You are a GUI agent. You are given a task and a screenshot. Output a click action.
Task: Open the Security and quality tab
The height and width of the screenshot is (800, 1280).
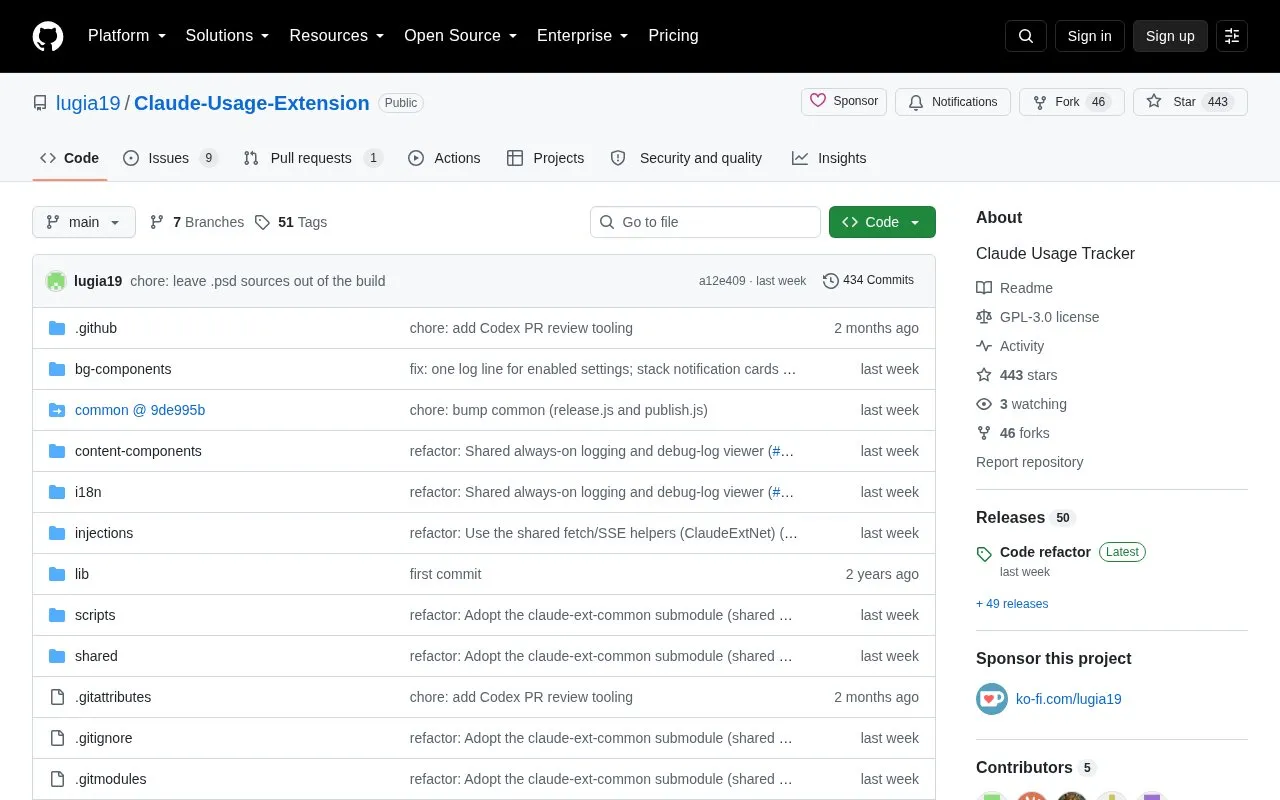click(686, 158)
